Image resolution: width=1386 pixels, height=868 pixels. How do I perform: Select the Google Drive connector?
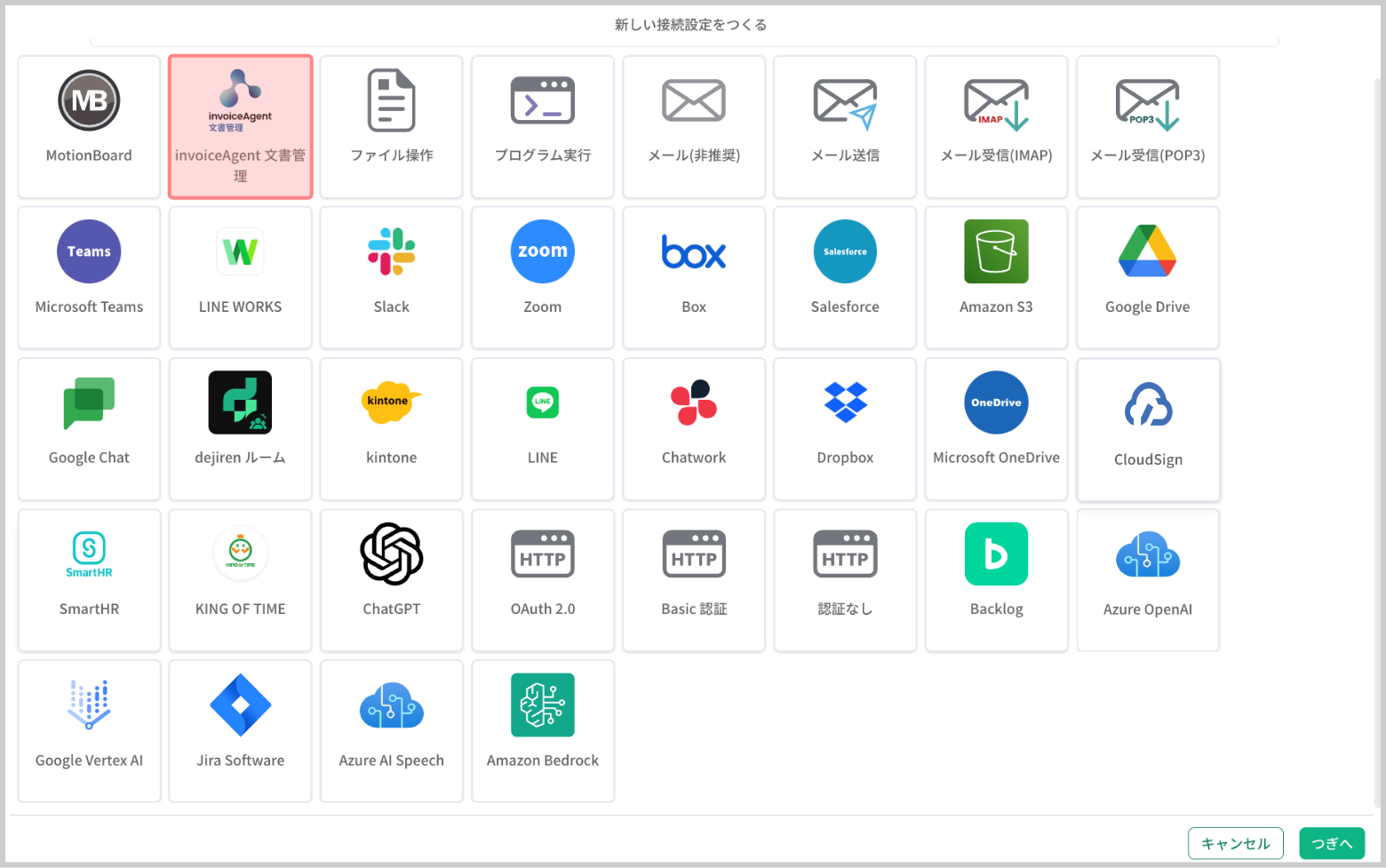point(1147,278)
